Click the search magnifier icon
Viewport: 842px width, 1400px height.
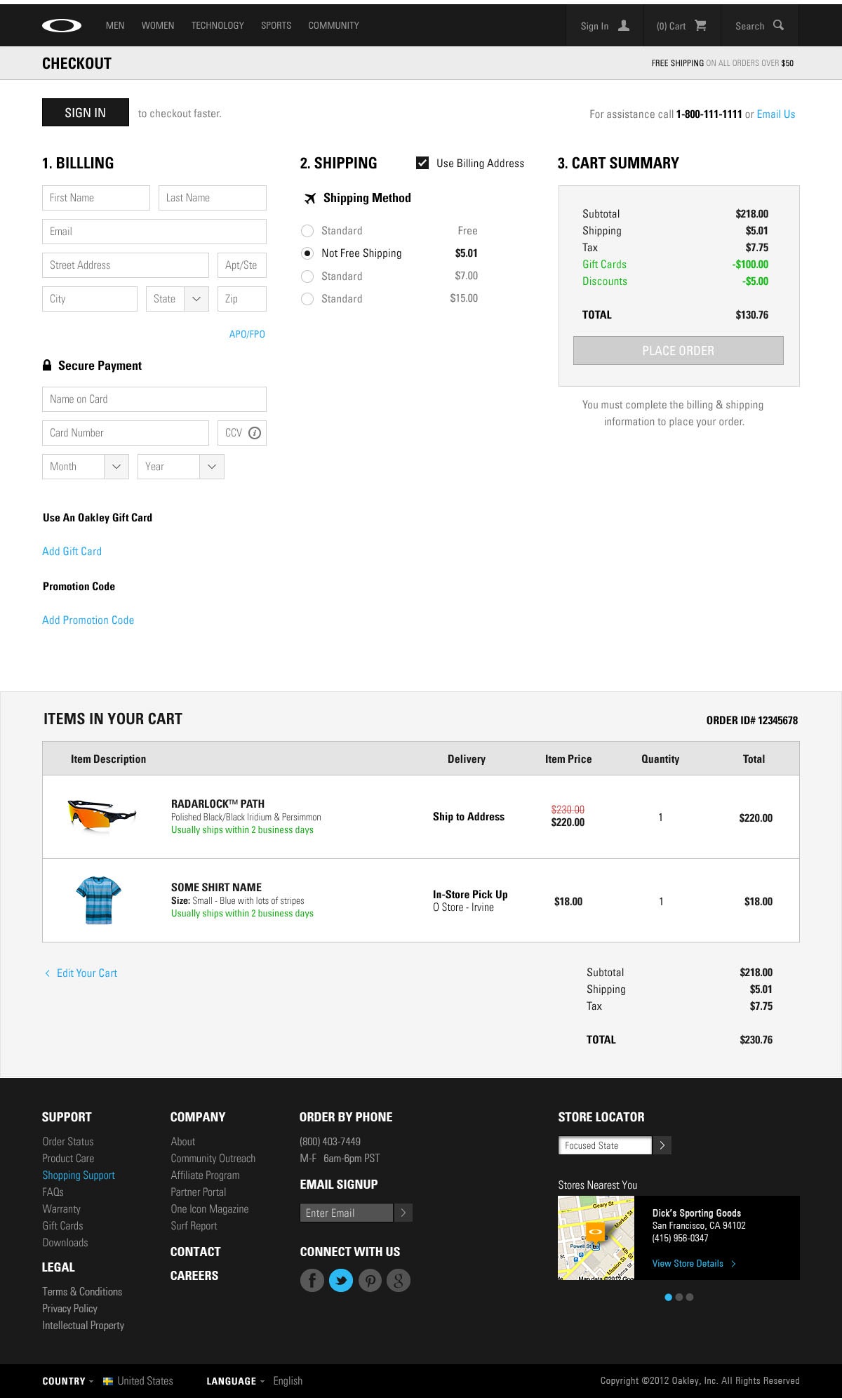pos(778,25)
